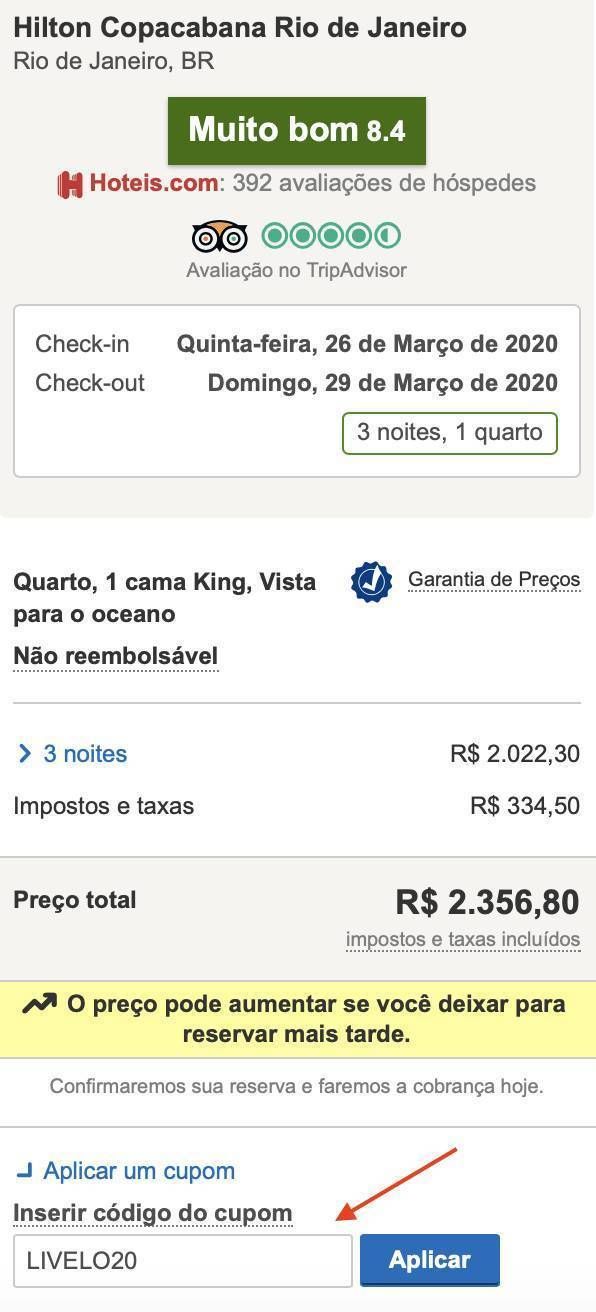This screenshot has width=596, height=1312.
Task: Open the 3 noites nightly details
Action: pyautogui.click(x=85, y=754)
